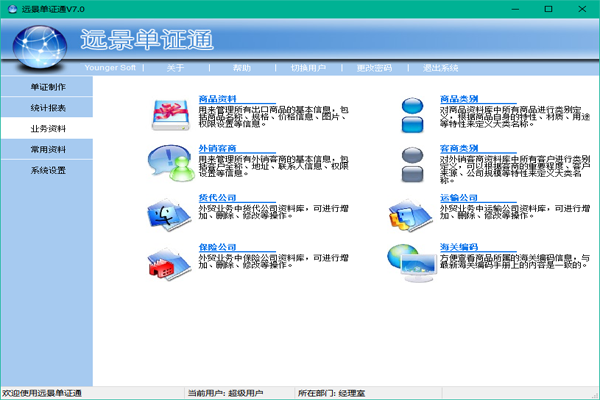Image resolution: width=600 pixels, height=400 pixels.
Task: Open the 保险公司 link
Action: pos(217,247)
